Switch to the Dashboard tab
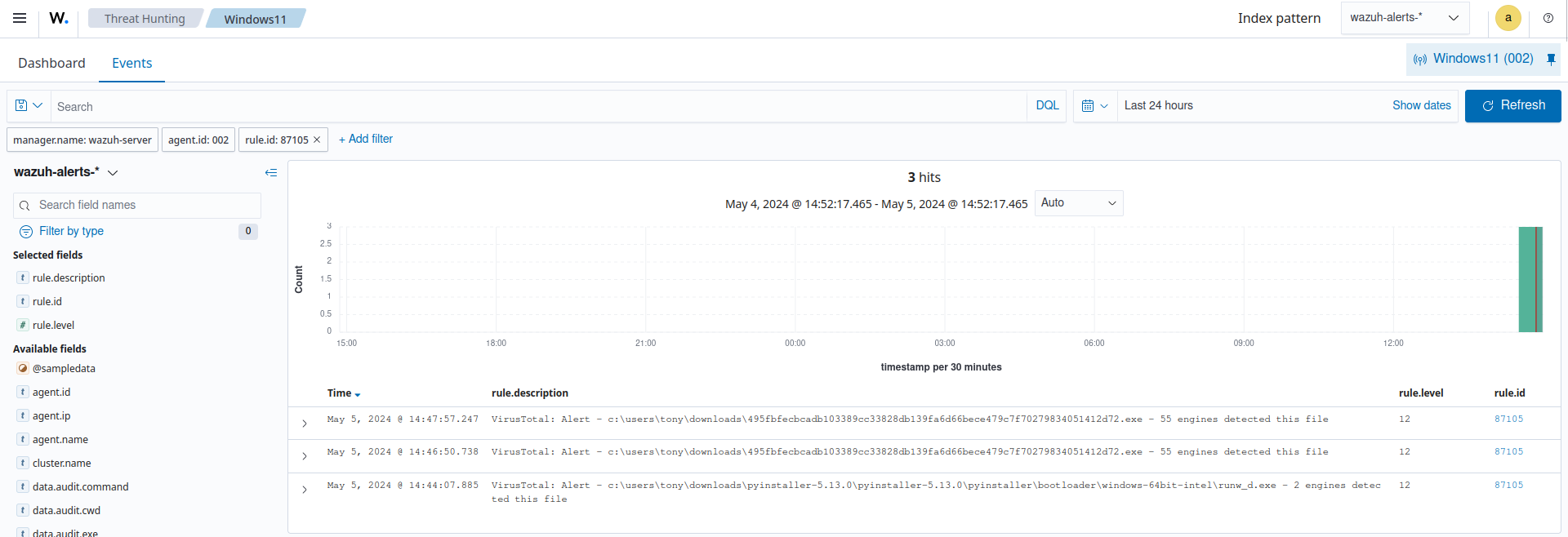The height and width of the screenshot is (537, 1568). coord(51,63)
